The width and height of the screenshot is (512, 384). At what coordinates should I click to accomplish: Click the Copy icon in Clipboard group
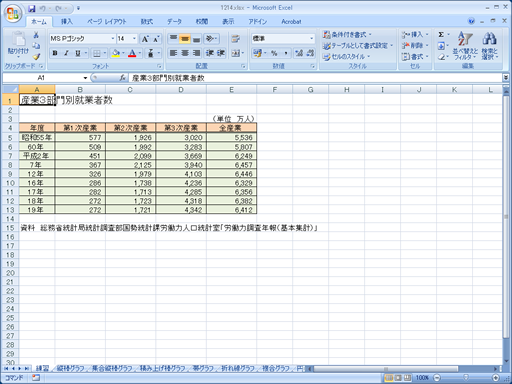pos(36,46)
